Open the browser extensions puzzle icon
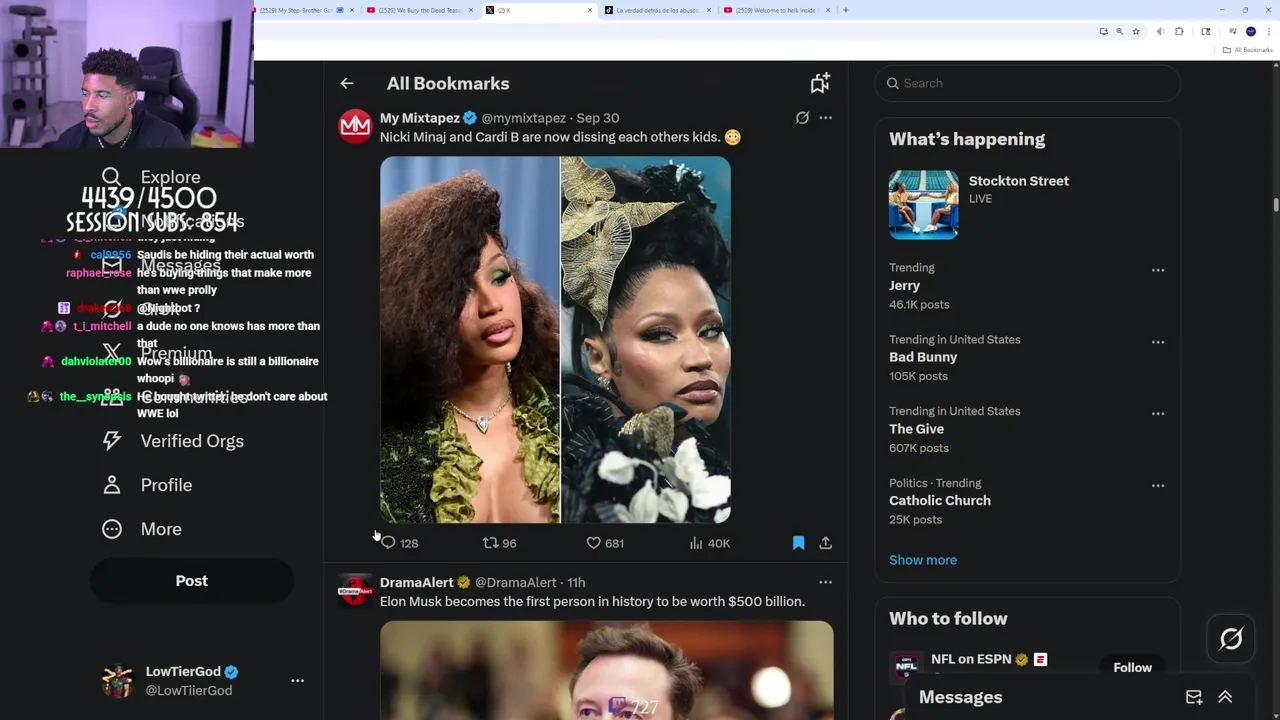The height and width of the screenshot is (720, 1280). point(1179,32)
